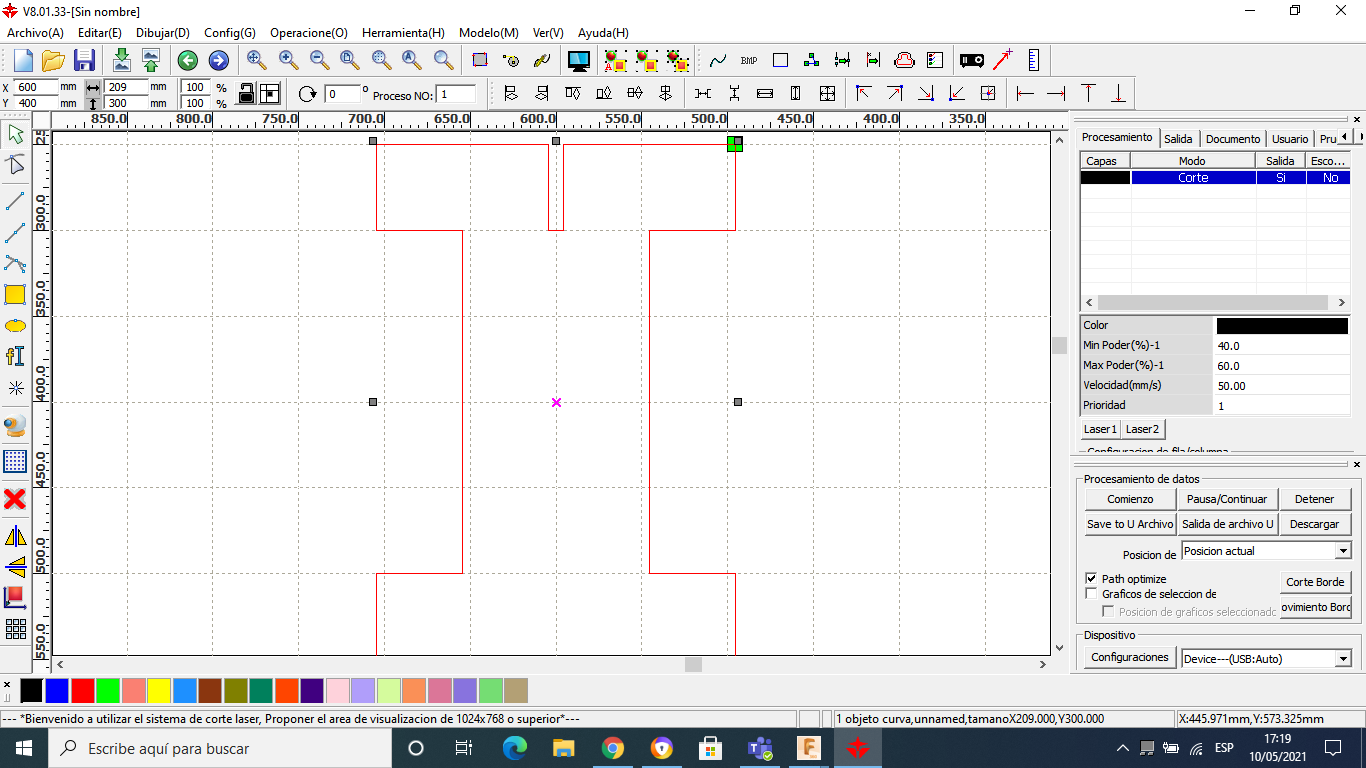Click the Max Poder value 60.0

[x=1281, y=366]
